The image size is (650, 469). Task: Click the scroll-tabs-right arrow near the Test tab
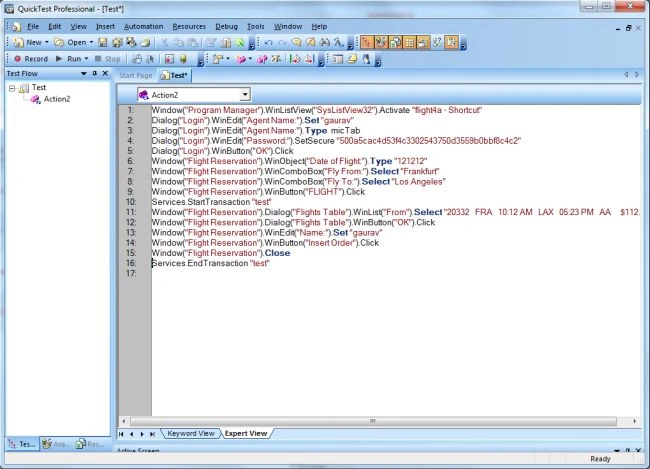coord(637,75)
